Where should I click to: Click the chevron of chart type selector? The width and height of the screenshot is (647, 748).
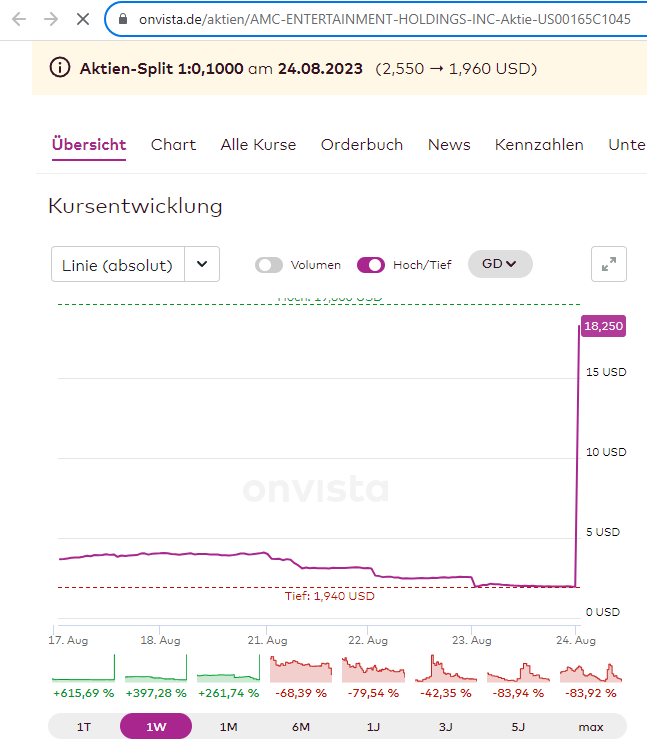pyautogui.click(x=202, y=264)
